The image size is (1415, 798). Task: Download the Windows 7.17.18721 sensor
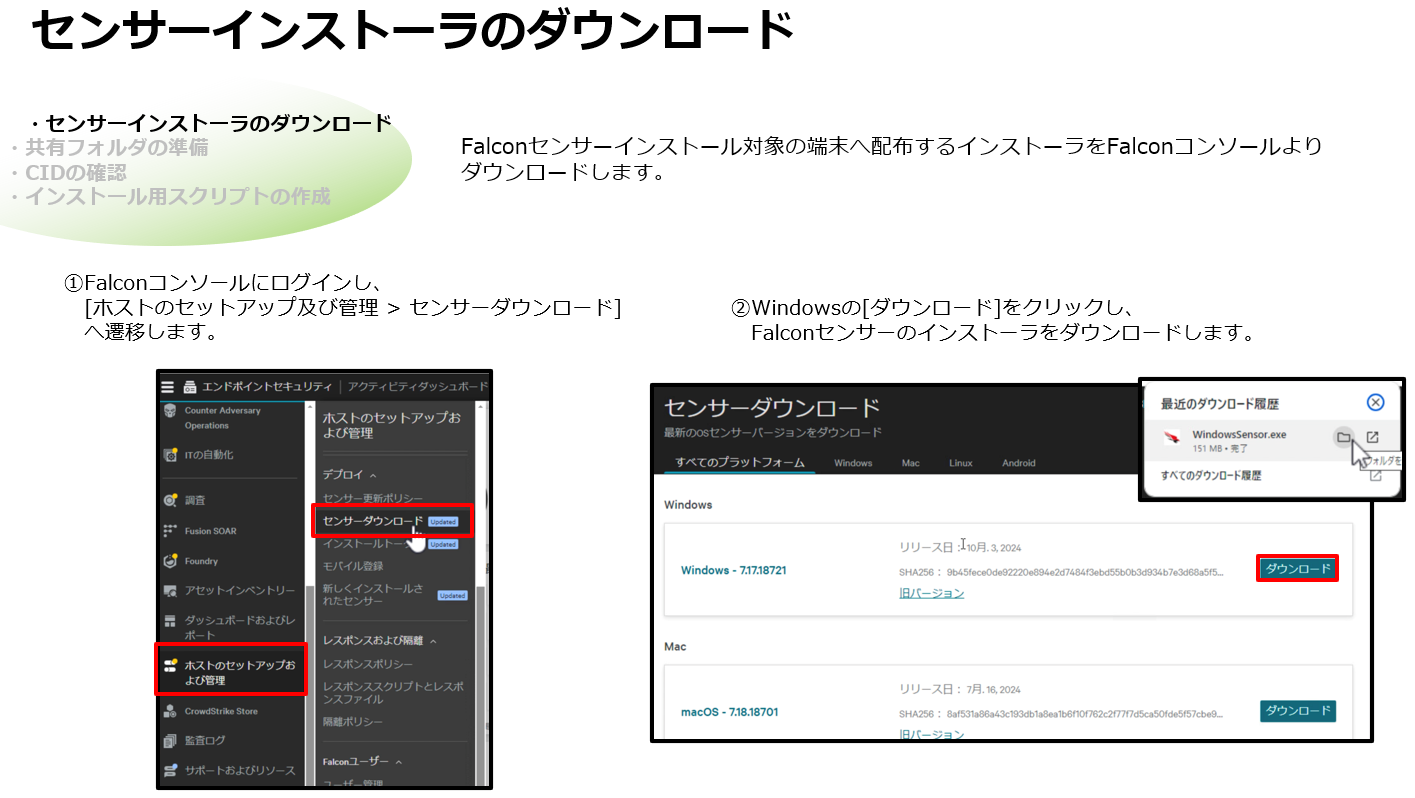1297,569
